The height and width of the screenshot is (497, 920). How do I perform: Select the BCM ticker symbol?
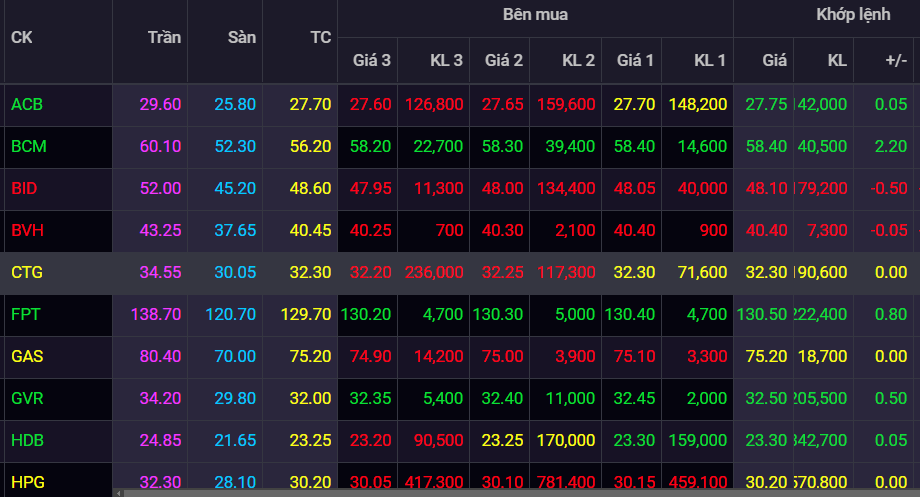29,146
